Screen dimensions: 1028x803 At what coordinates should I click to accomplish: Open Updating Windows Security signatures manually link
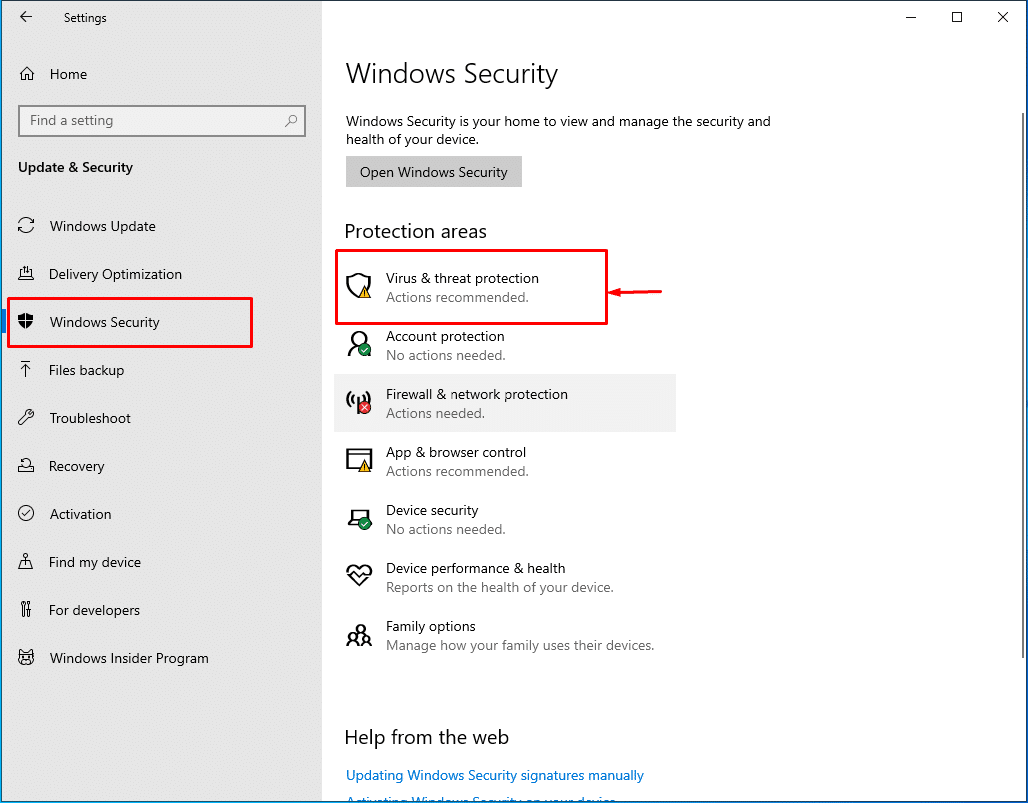click(x=495, y=775)
